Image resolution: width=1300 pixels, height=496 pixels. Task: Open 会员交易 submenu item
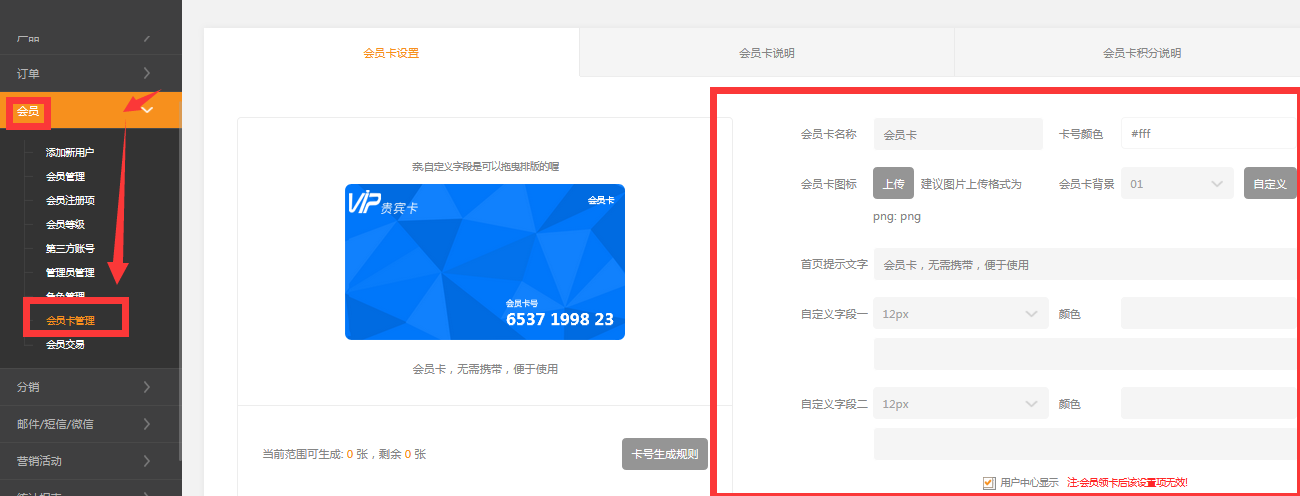[65, 345]
